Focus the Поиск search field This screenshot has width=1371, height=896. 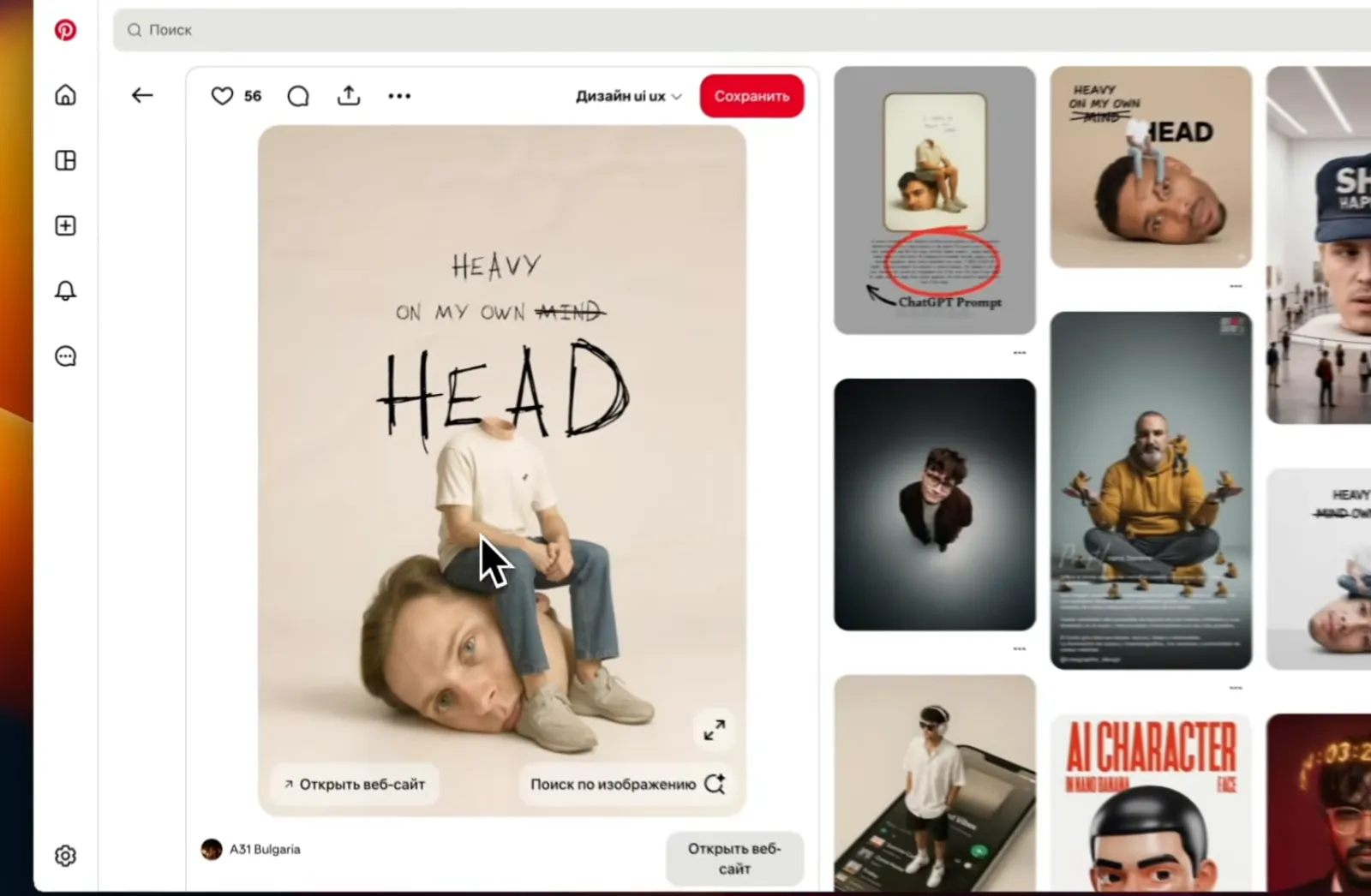coord(742,30)
